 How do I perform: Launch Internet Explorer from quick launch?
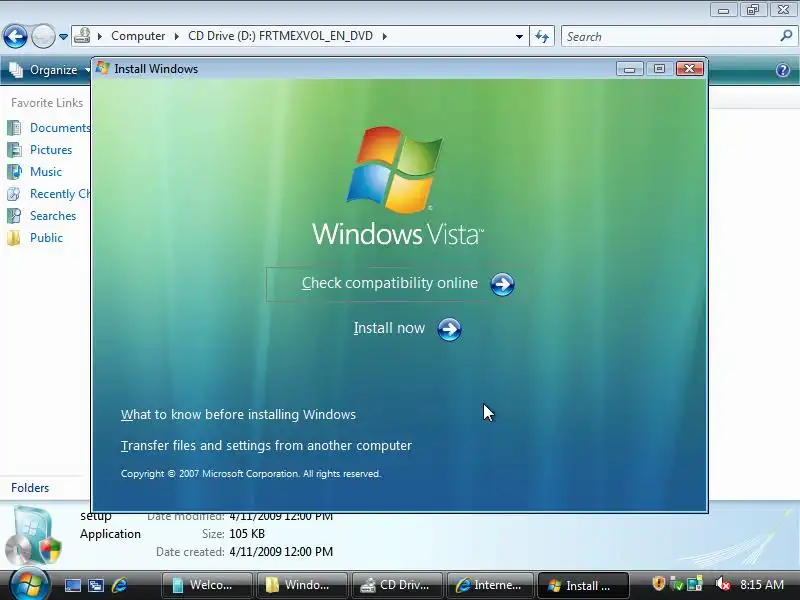tap(119, 585)
